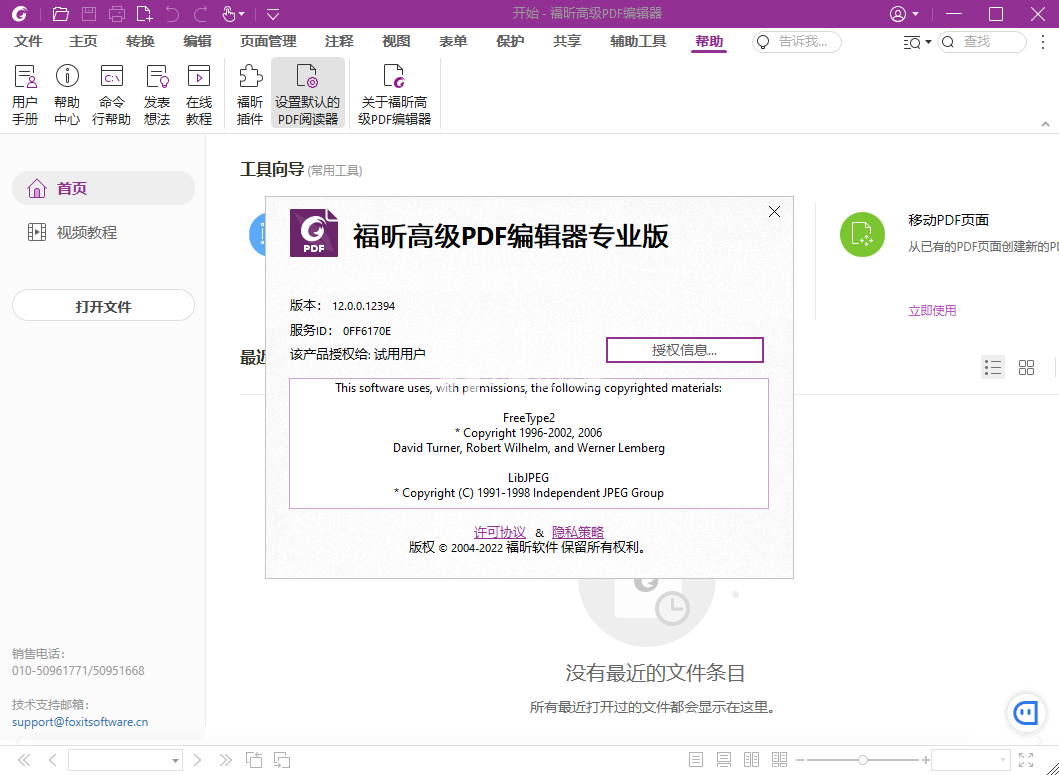Close the about dialog with X

(775, 211)
